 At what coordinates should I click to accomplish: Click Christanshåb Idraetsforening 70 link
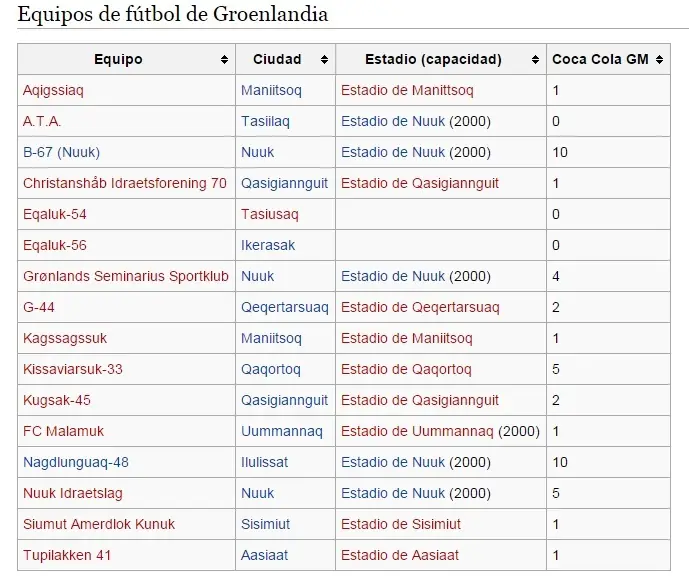point(125,183)
